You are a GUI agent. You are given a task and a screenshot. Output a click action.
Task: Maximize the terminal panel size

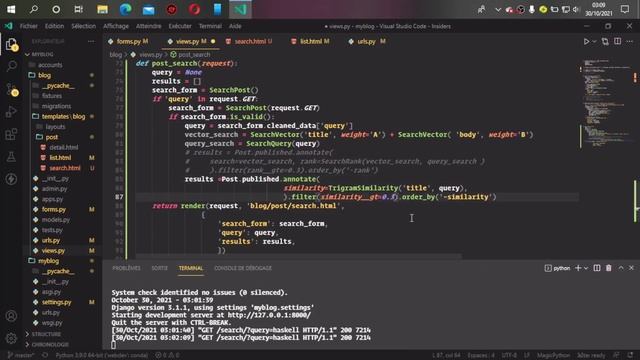point(621,268)
